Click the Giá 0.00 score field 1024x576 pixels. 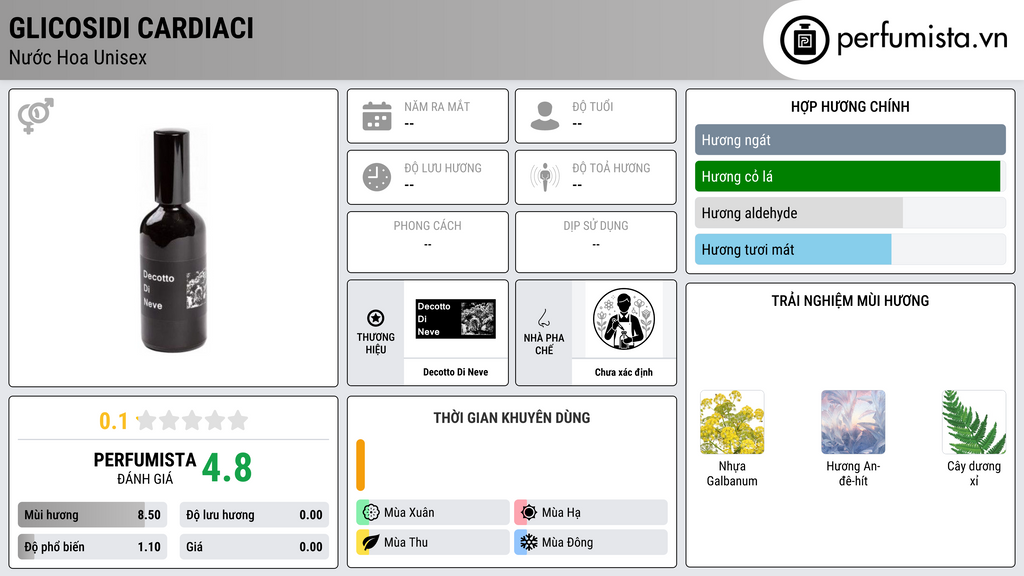pyautogui.click(x=254, y=547)
